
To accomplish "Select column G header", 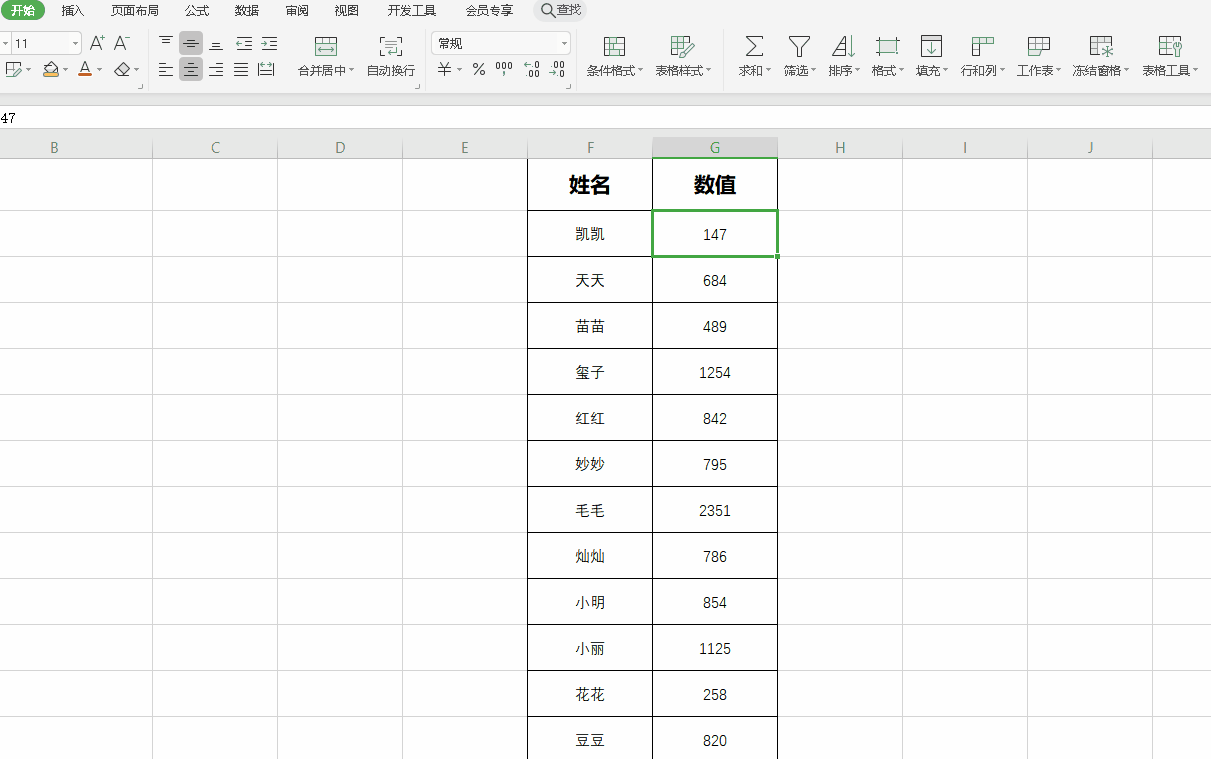I will (715, 147).
